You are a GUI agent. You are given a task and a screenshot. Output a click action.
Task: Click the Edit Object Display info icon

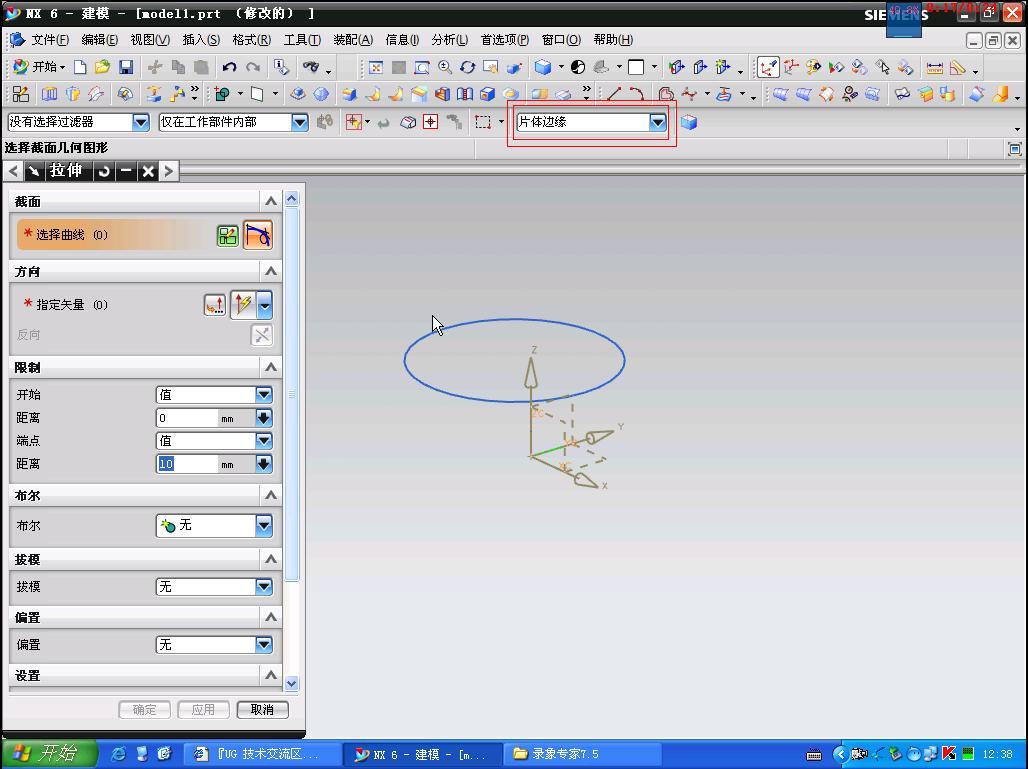pyautogui.click(x=282, y=67)
